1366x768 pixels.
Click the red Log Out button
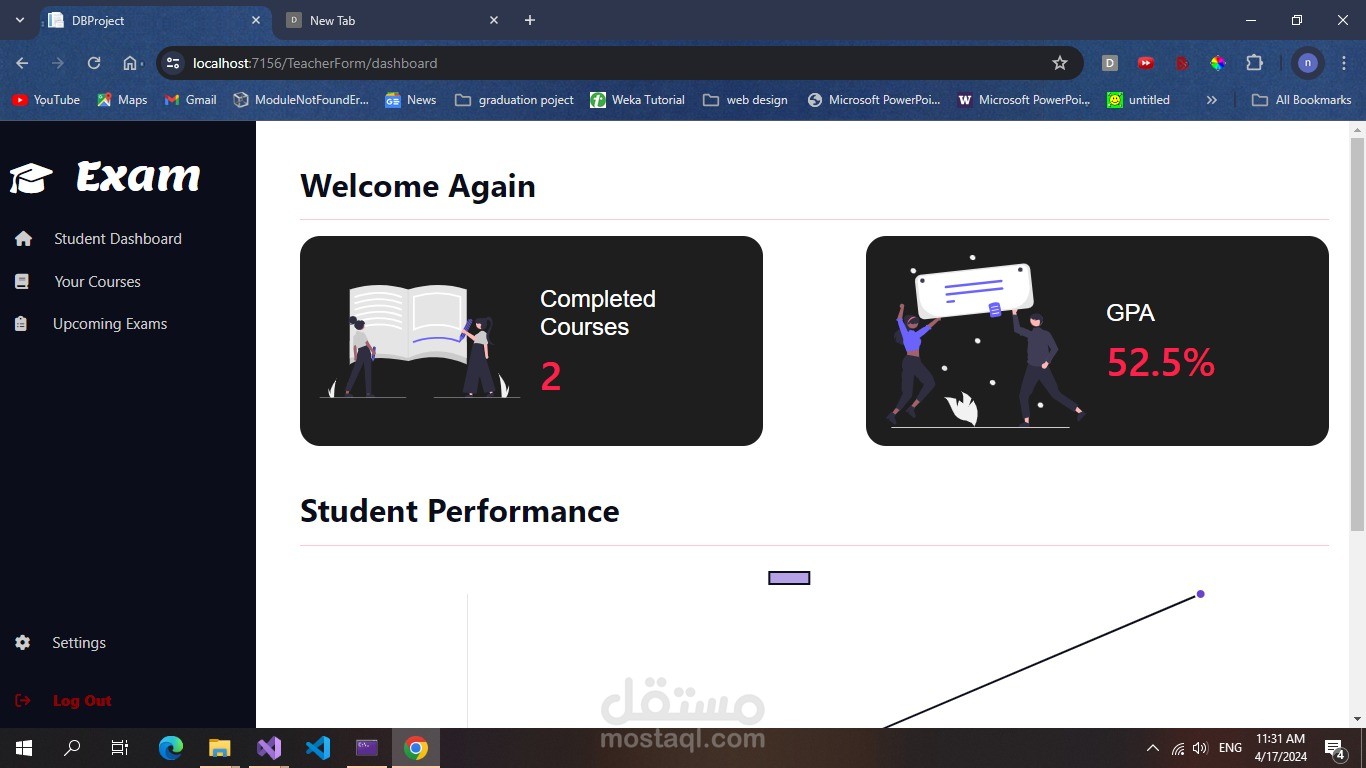click(x=81, y=700)
